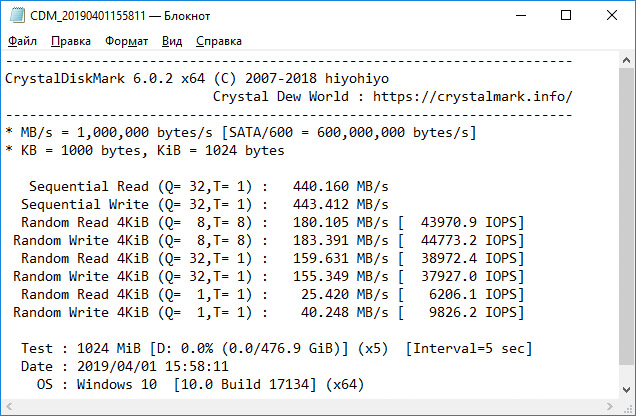The height and width of the screenshot is (416, 636).
Task: Click the 44773.2 IOPS value
Action: (x=468, y=240)
